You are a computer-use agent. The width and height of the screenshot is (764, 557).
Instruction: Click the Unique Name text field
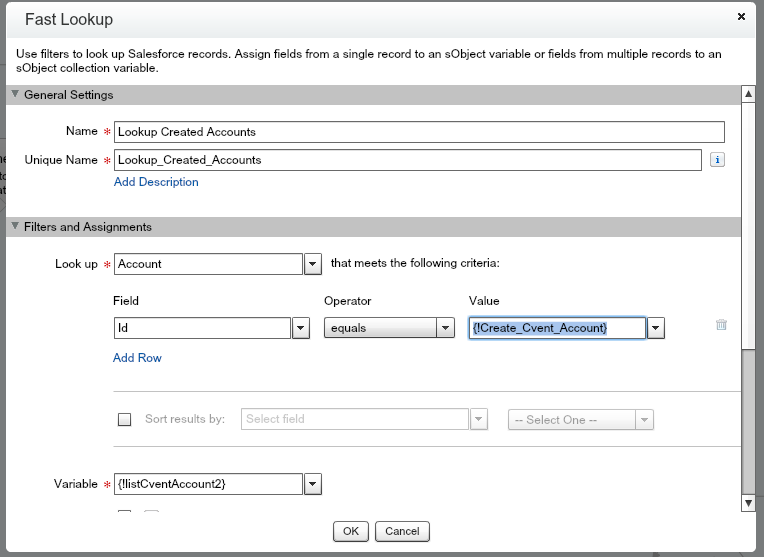coord(407,160)
